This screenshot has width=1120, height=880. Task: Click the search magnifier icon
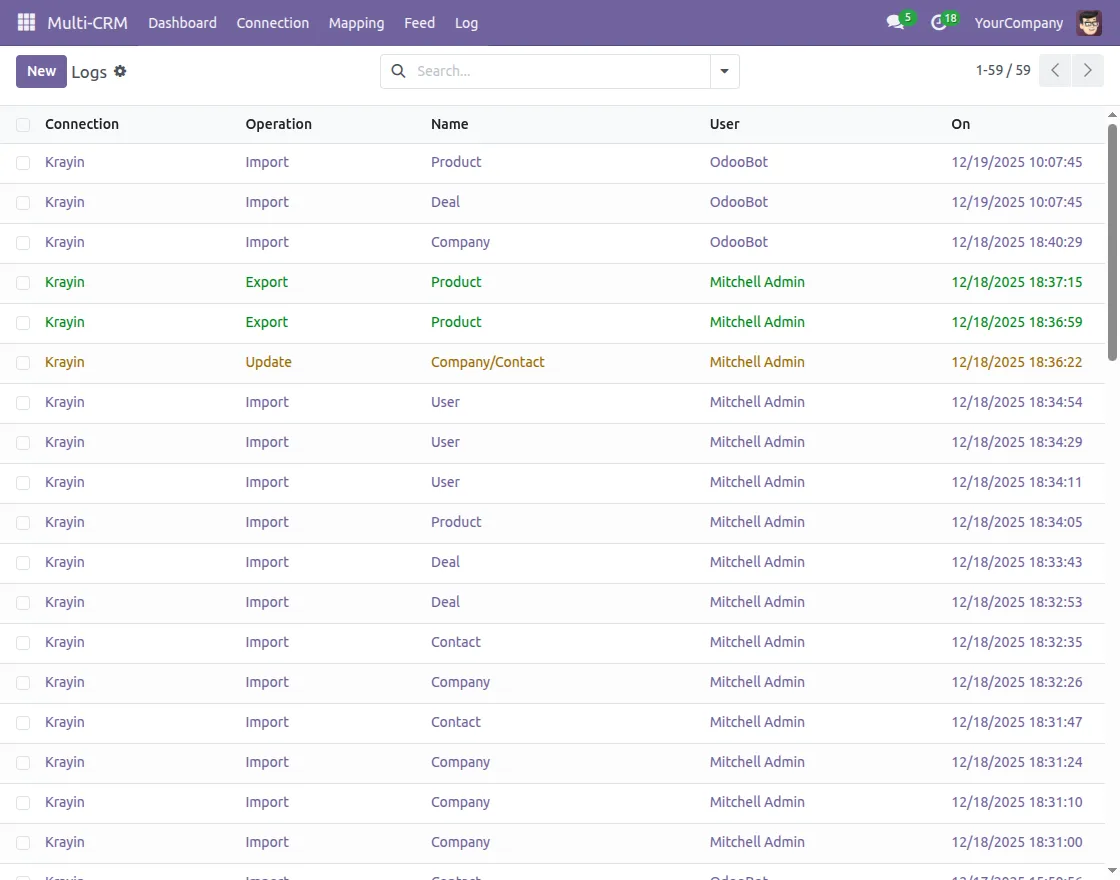398,71
